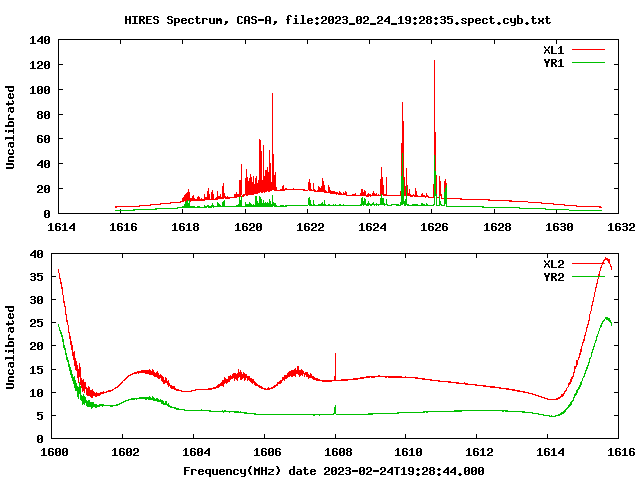Click the 140 y-axis tick label
The height and width of the screenshot is (480, 640).
point(40,40)
